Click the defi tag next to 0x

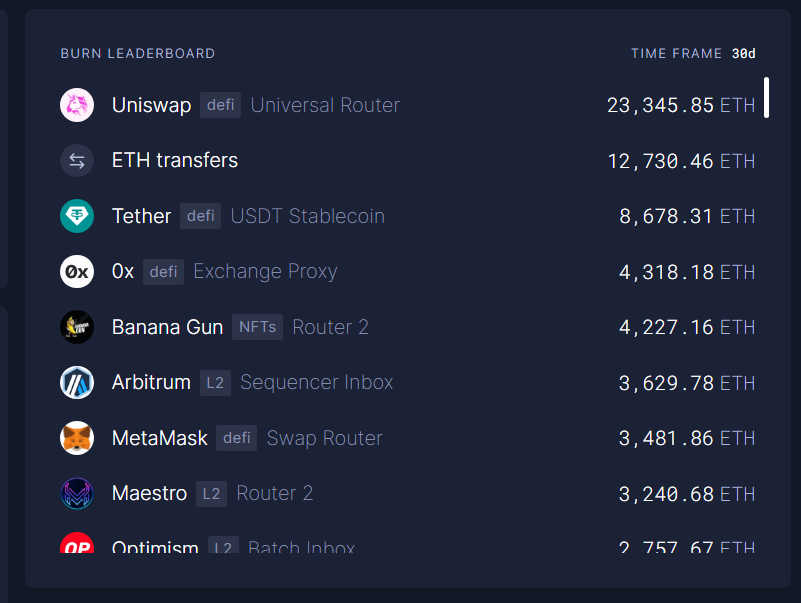tap(163, 271)
